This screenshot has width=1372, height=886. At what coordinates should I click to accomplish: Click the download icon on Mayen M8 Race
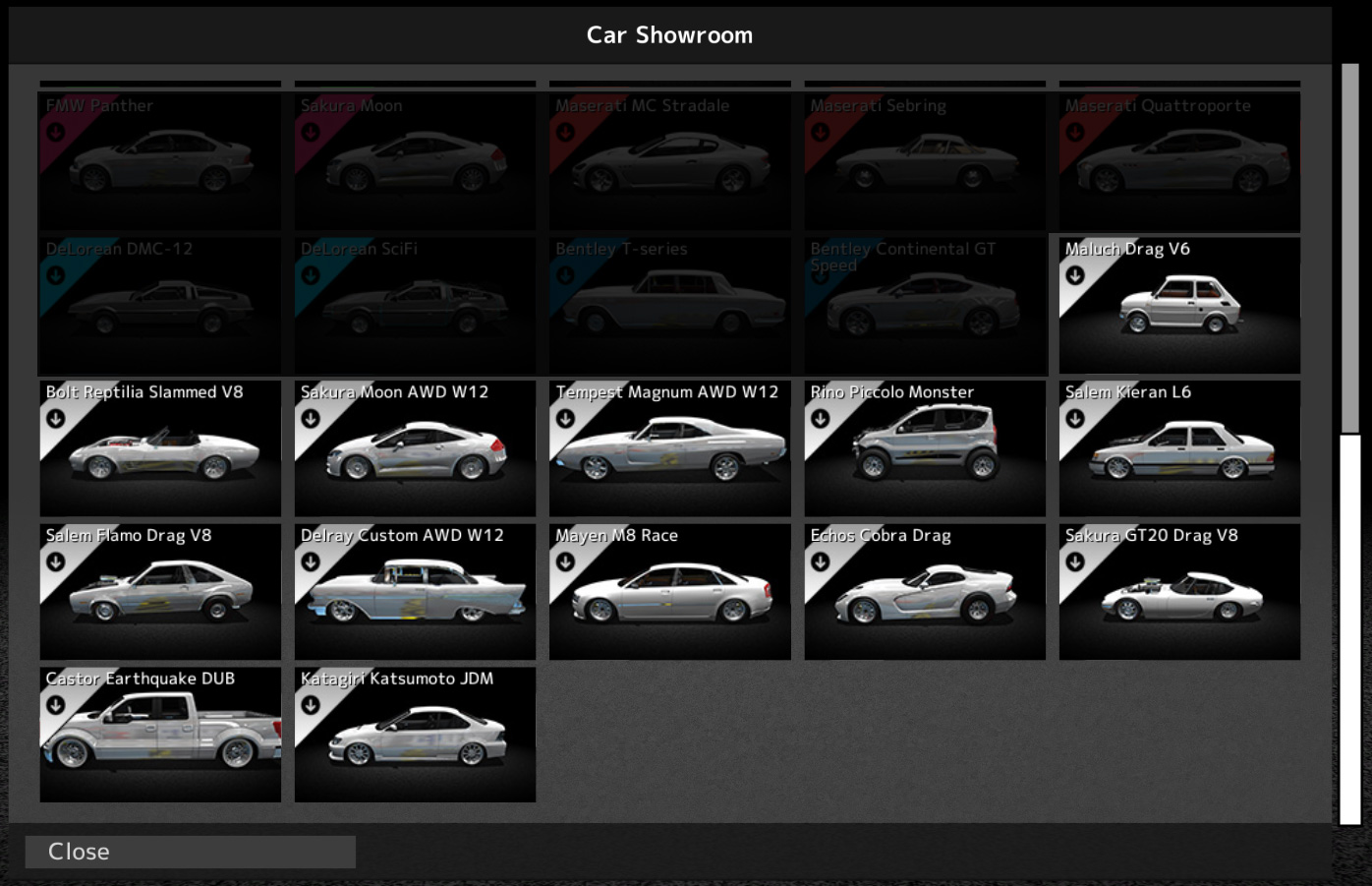click(x=567, y=561)
